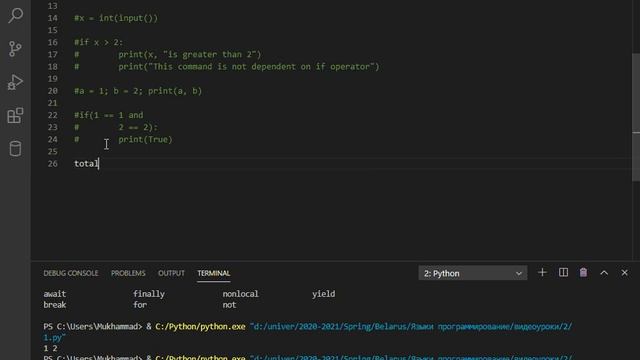
Task: Open the database cylinder icon view
Action: click(x=16, y=149)
